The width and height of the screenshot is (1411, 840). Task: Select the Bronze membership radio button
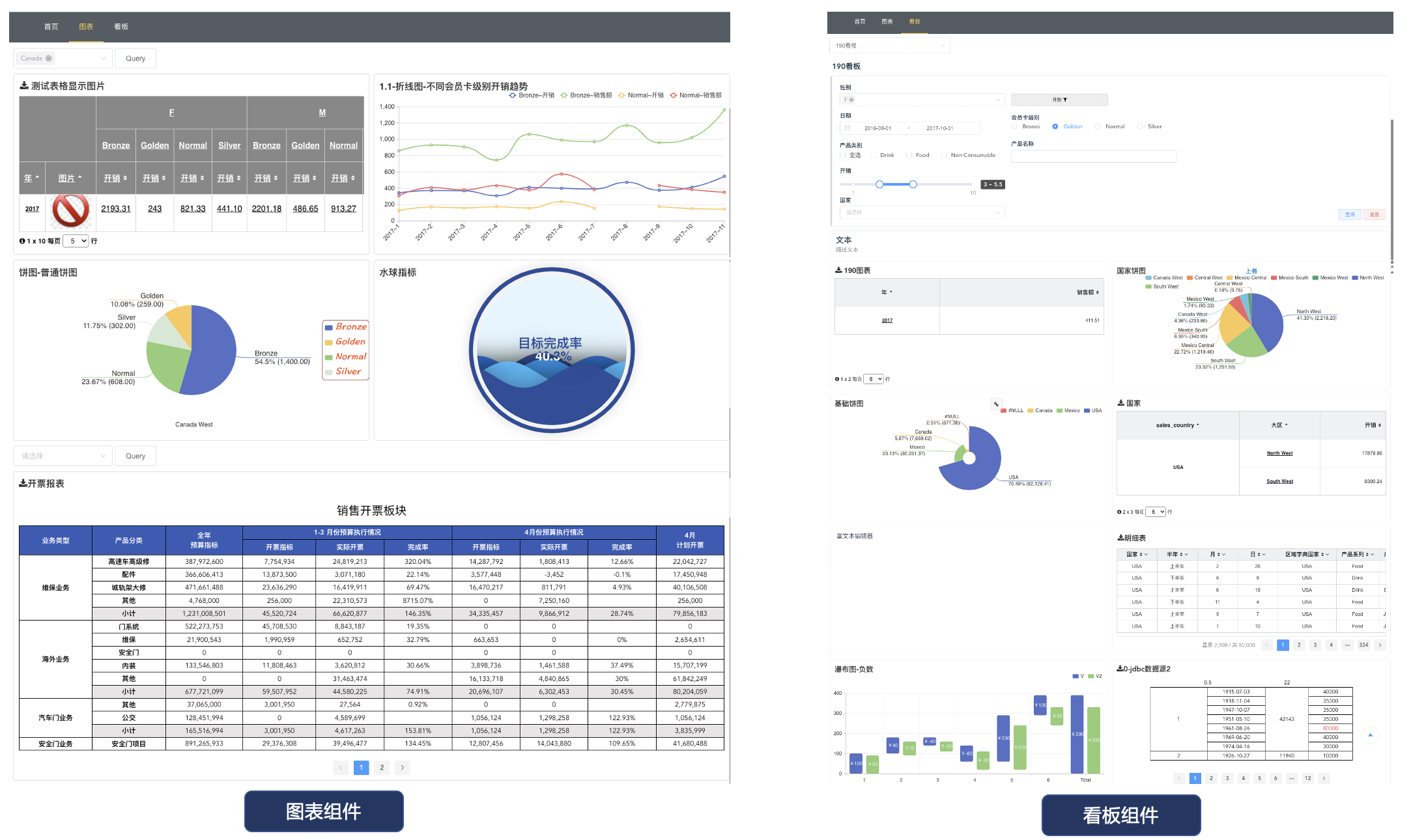tap(1015, 127)
